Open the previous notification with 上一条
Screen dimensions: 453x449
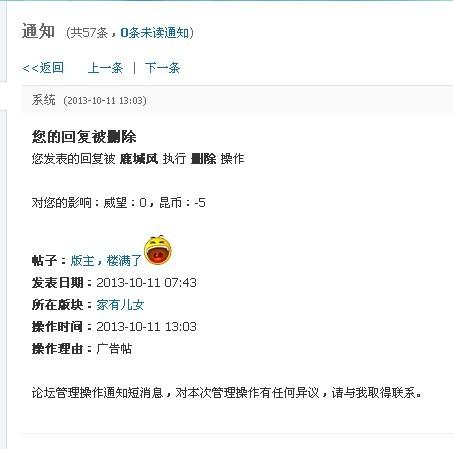[105, 68]
